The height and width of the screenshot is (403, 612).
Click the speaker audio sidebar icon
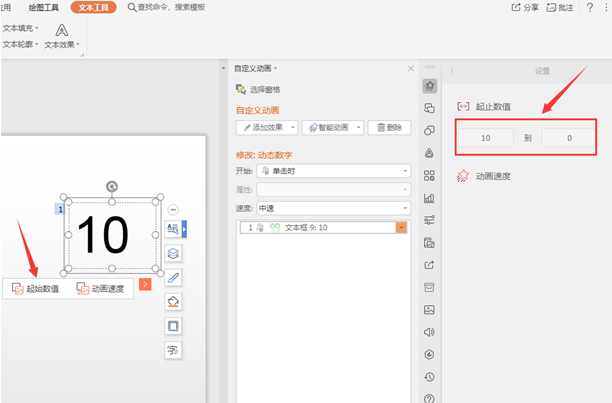pos(429,332)
